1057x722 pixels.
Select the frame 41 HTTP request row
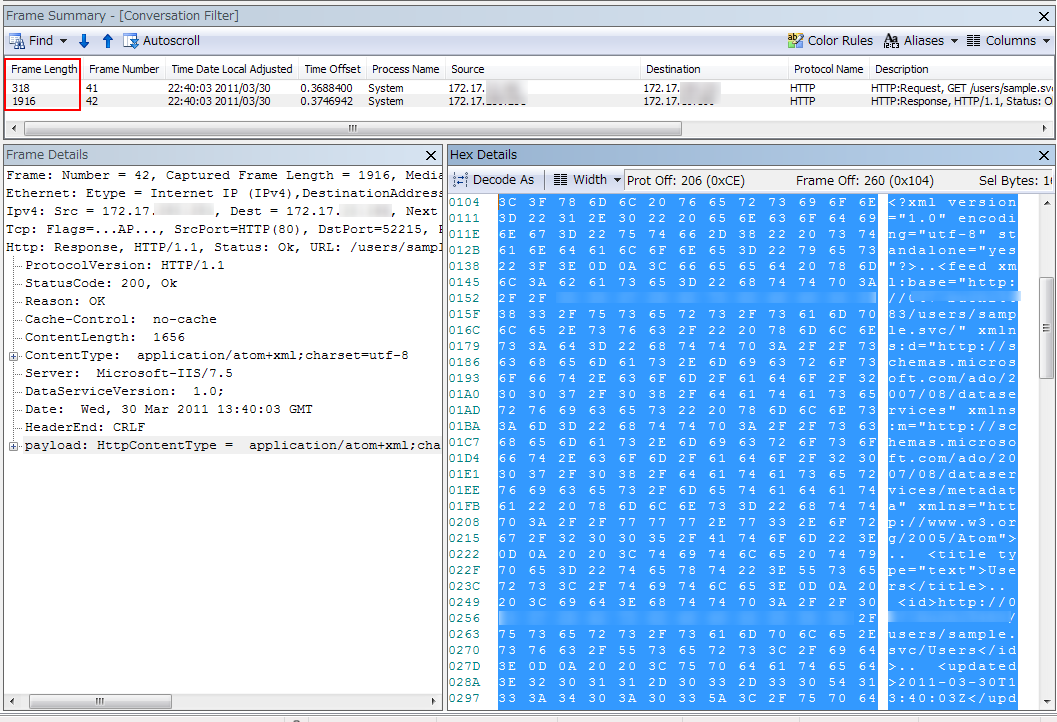(400, 88)
